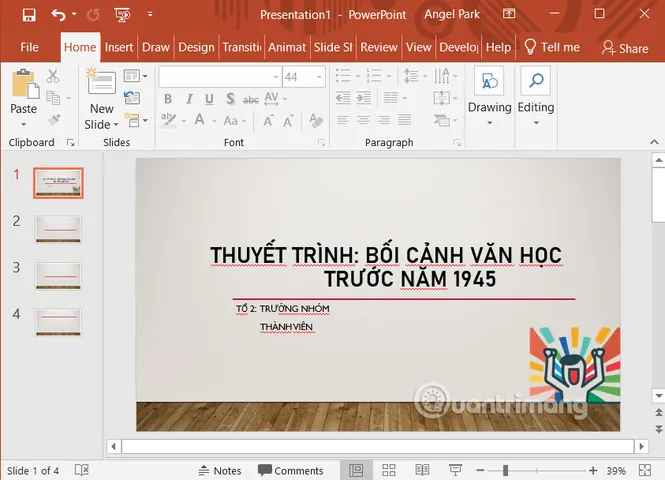Open the View tab

point(419,47)
